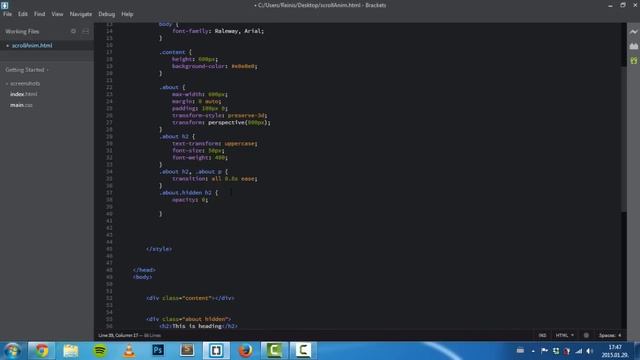Click the keyboard icon in the tray

click(520, 350)
